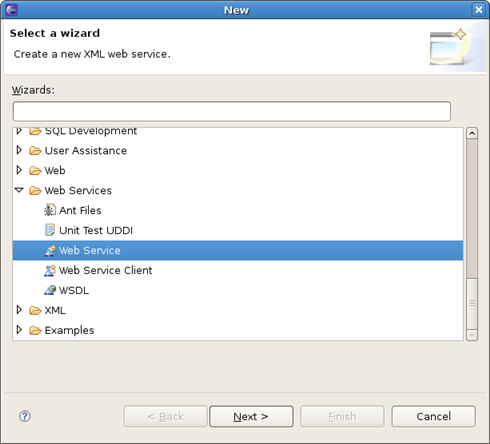The height and width of the screenshot is (444, 490).
Task: Select the SQL Development label
Action: [91, 131]
